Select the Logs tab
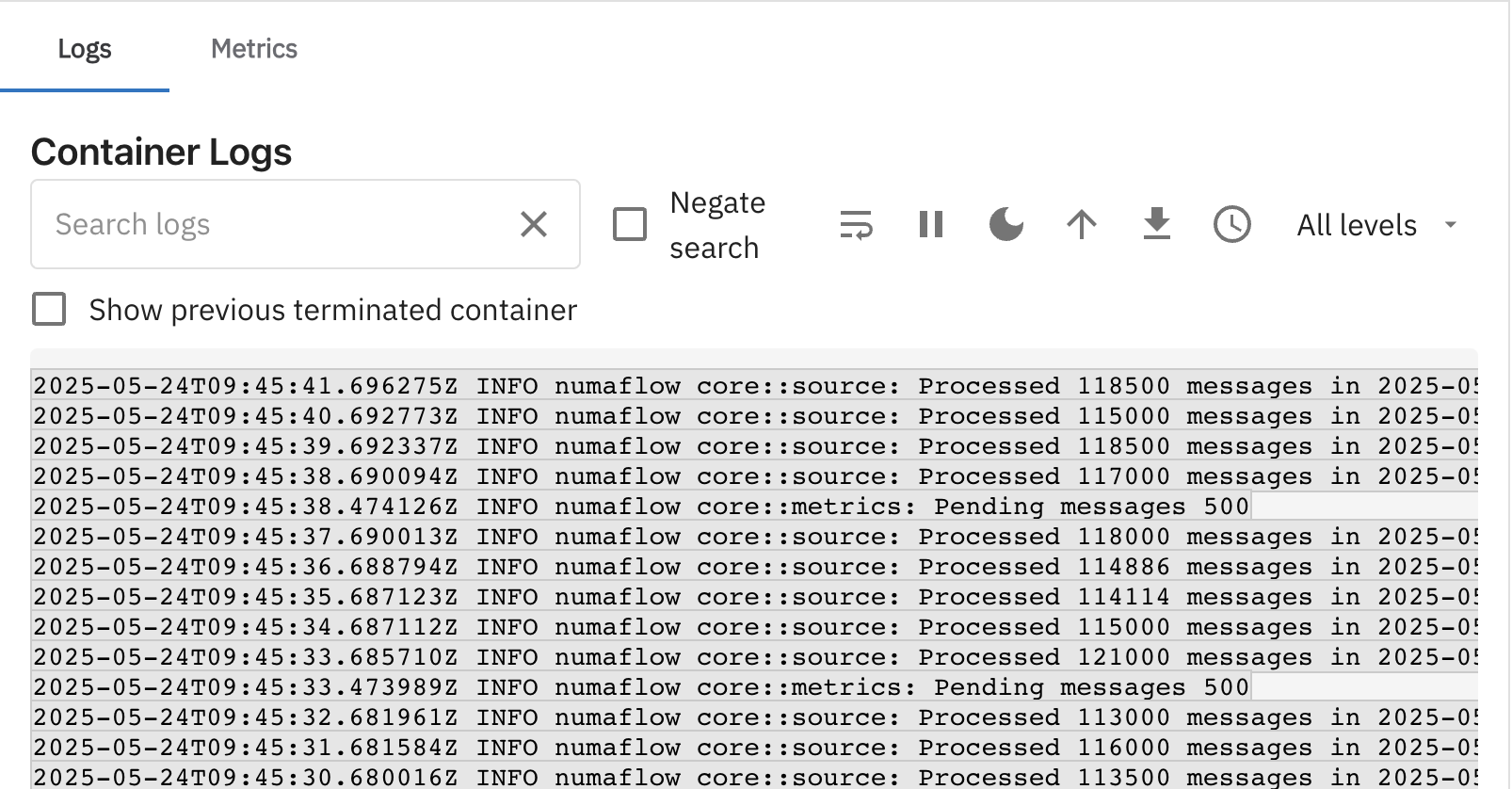The image size is (1512, 789). (x=85, y=49)
